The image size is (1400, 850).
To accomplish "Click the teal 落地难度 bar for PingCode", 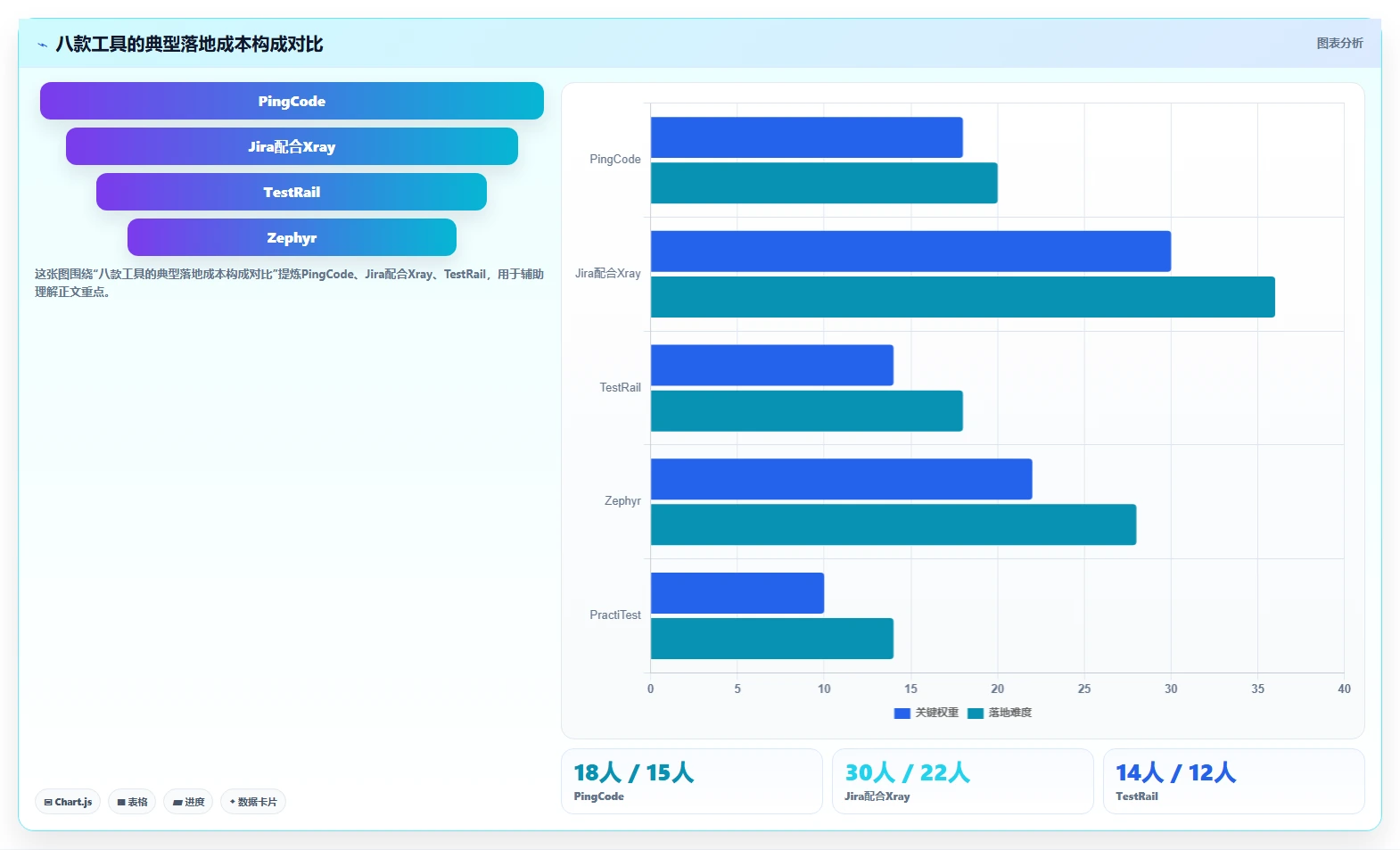I will click(824, 183).
